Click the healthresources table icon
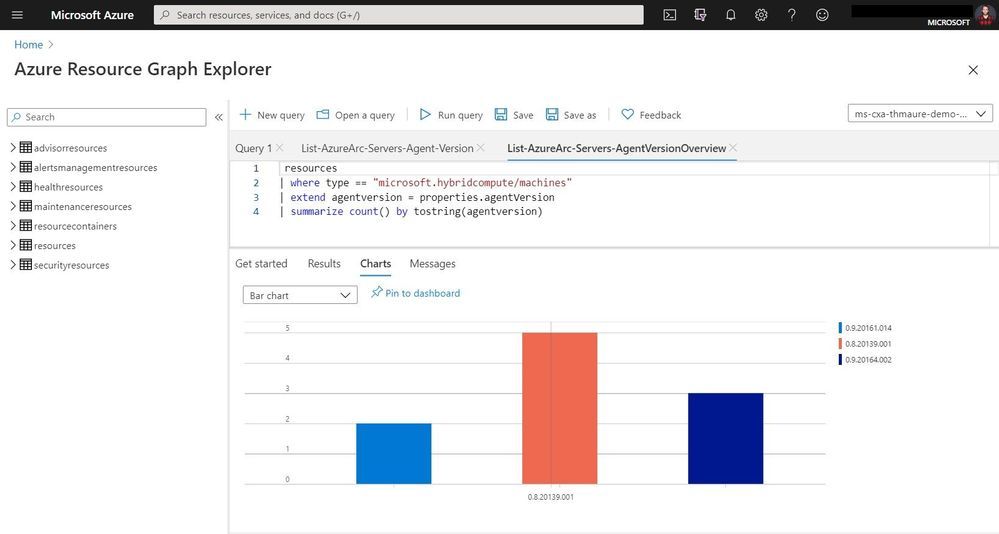 (x=25, y=187)
